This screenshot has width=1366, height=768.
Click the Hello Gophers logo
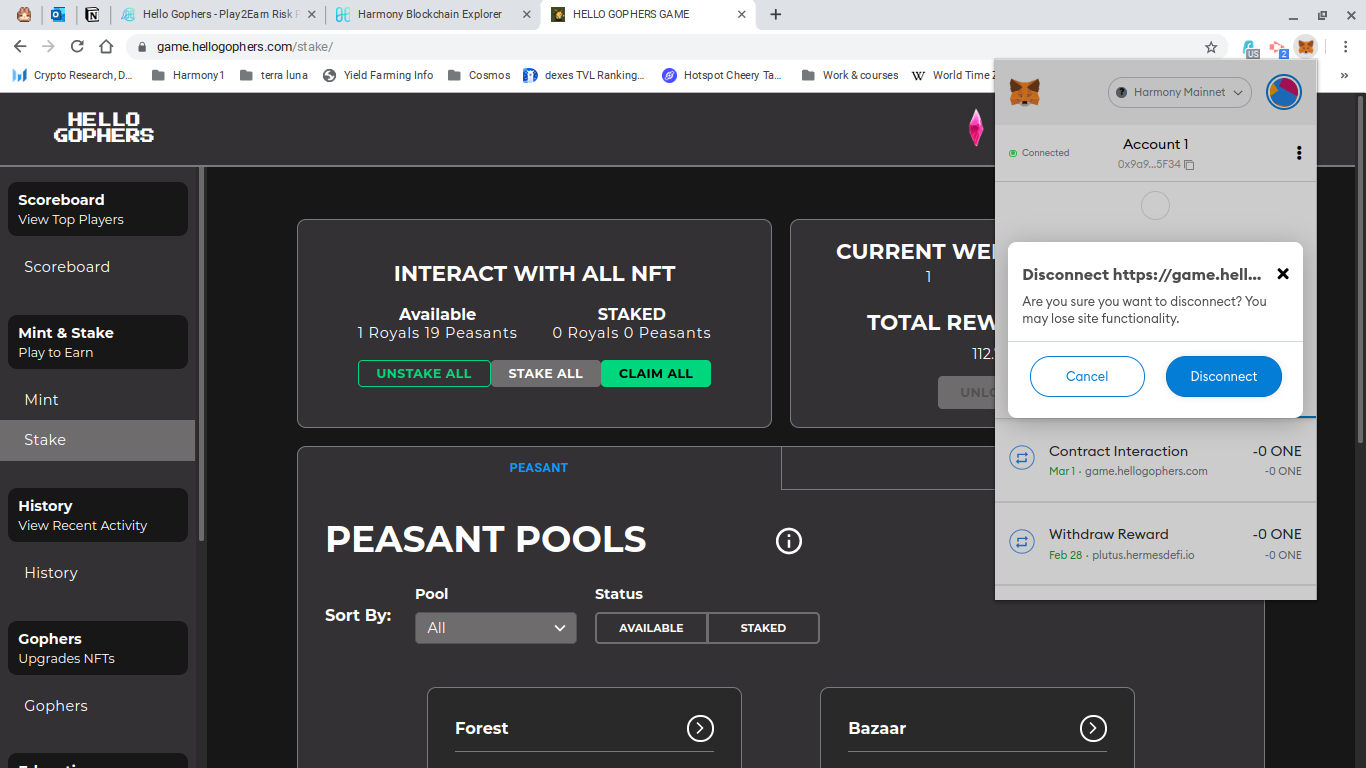104,128
